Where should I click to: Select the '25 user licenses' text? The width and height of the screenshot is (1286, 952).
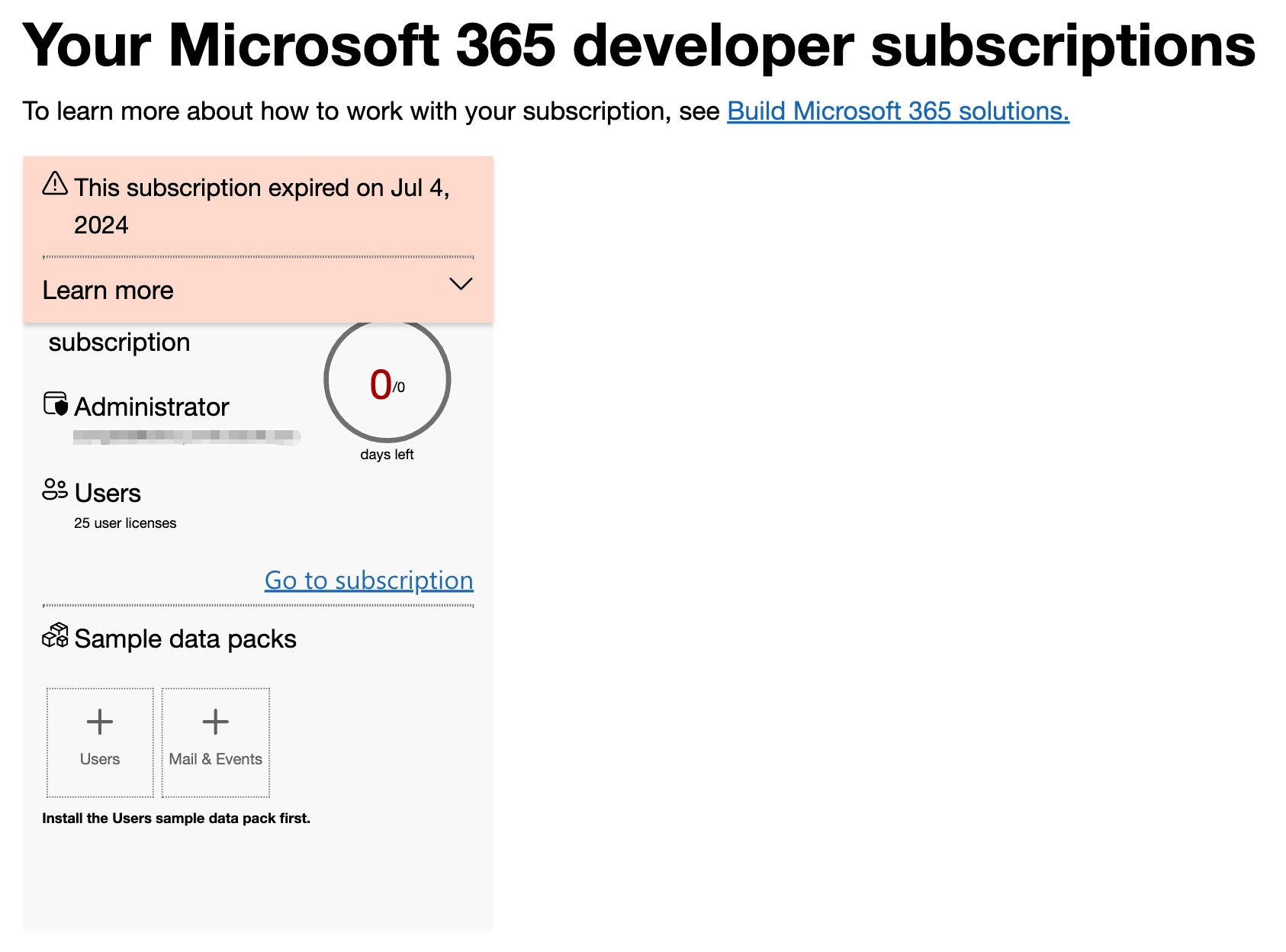point(125,523)
